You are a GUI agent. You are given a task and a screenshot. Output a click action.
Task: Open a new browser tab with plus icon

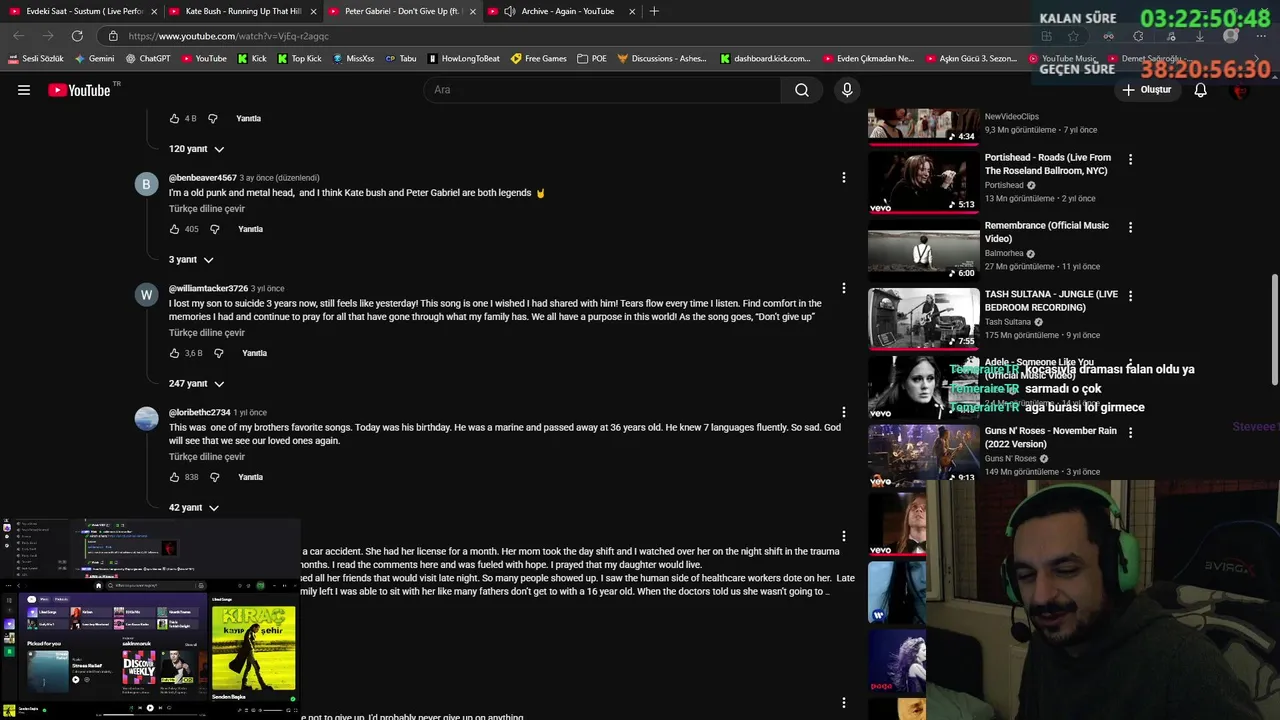[654, 11]
